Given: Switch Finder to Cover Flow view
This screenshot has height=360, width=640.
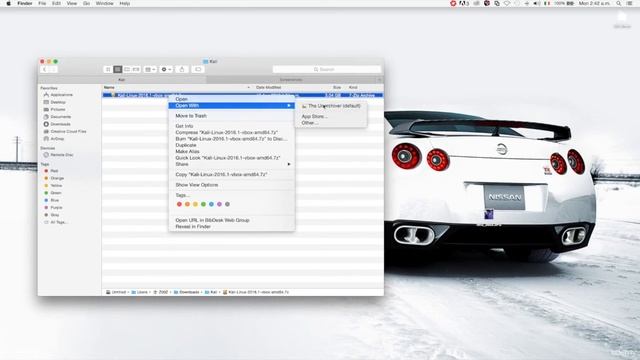Looking at the screenshot, I should [136, 69].
